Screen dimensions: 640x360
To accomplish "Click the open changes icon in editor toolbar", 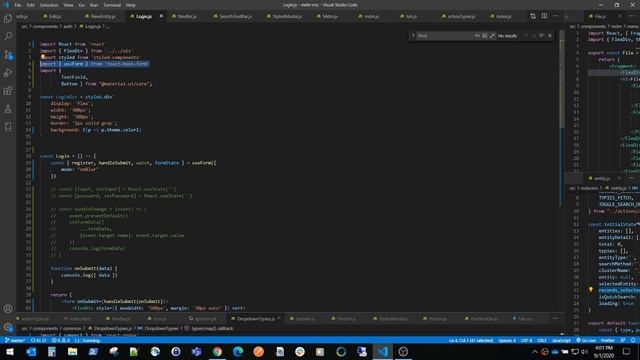I will 533,16.
